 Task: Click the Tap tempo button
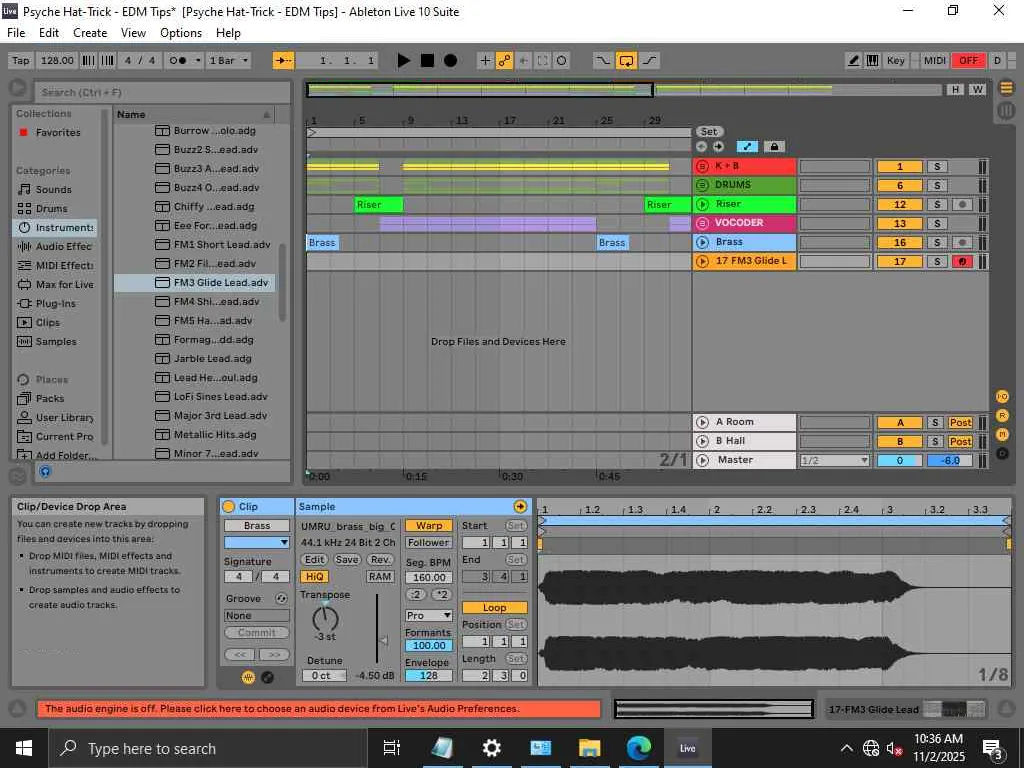21,61
